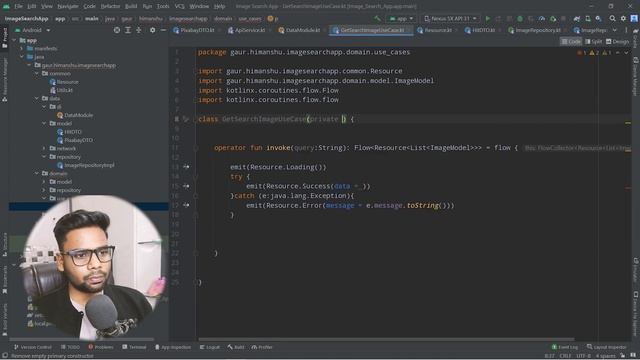Open Resource Manager side tab
640x360 pixels.
pos(4,80)
